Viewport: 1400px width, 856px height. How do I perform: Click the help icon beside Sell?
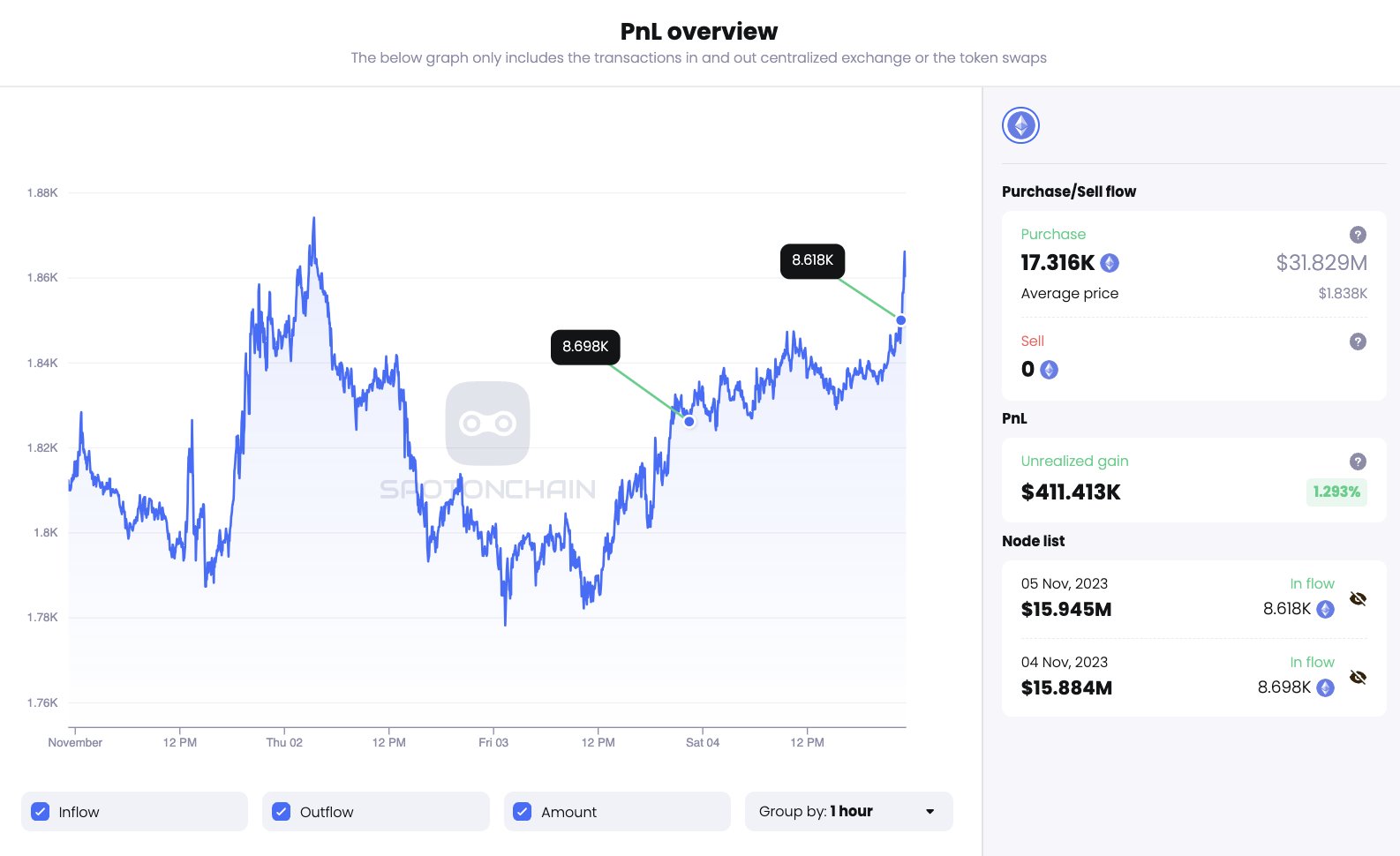tap(1358, 342)
